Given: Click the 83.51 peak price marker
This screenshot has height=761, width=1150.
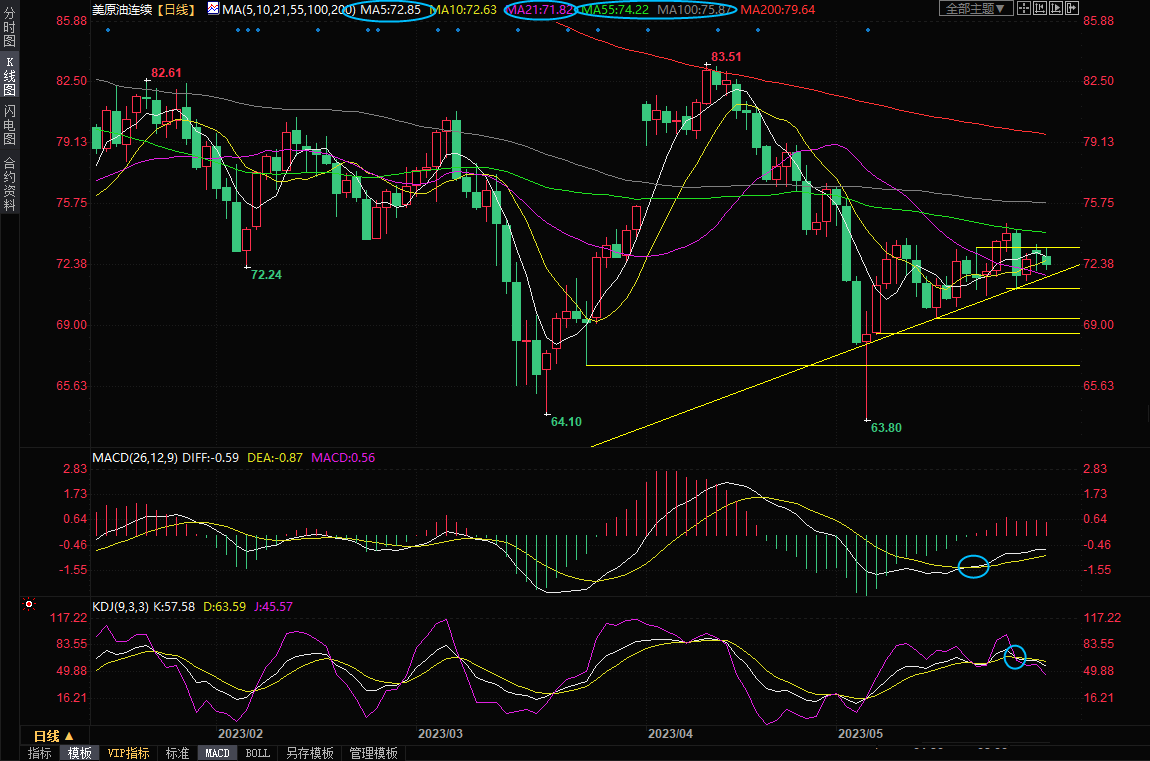Looking at the screenshot, I should point(726,57).
